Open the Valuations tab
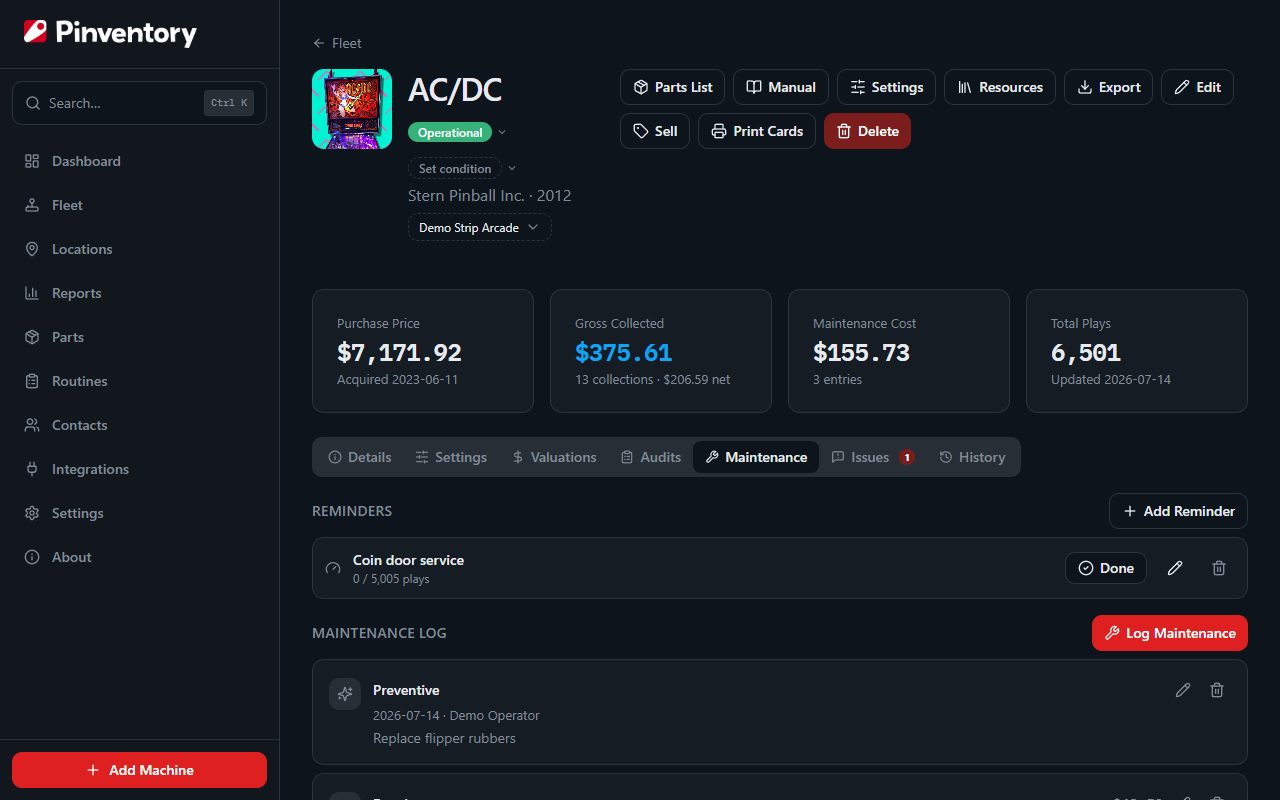The width and height of the screenshot is (1280, 800). [554, 457]
